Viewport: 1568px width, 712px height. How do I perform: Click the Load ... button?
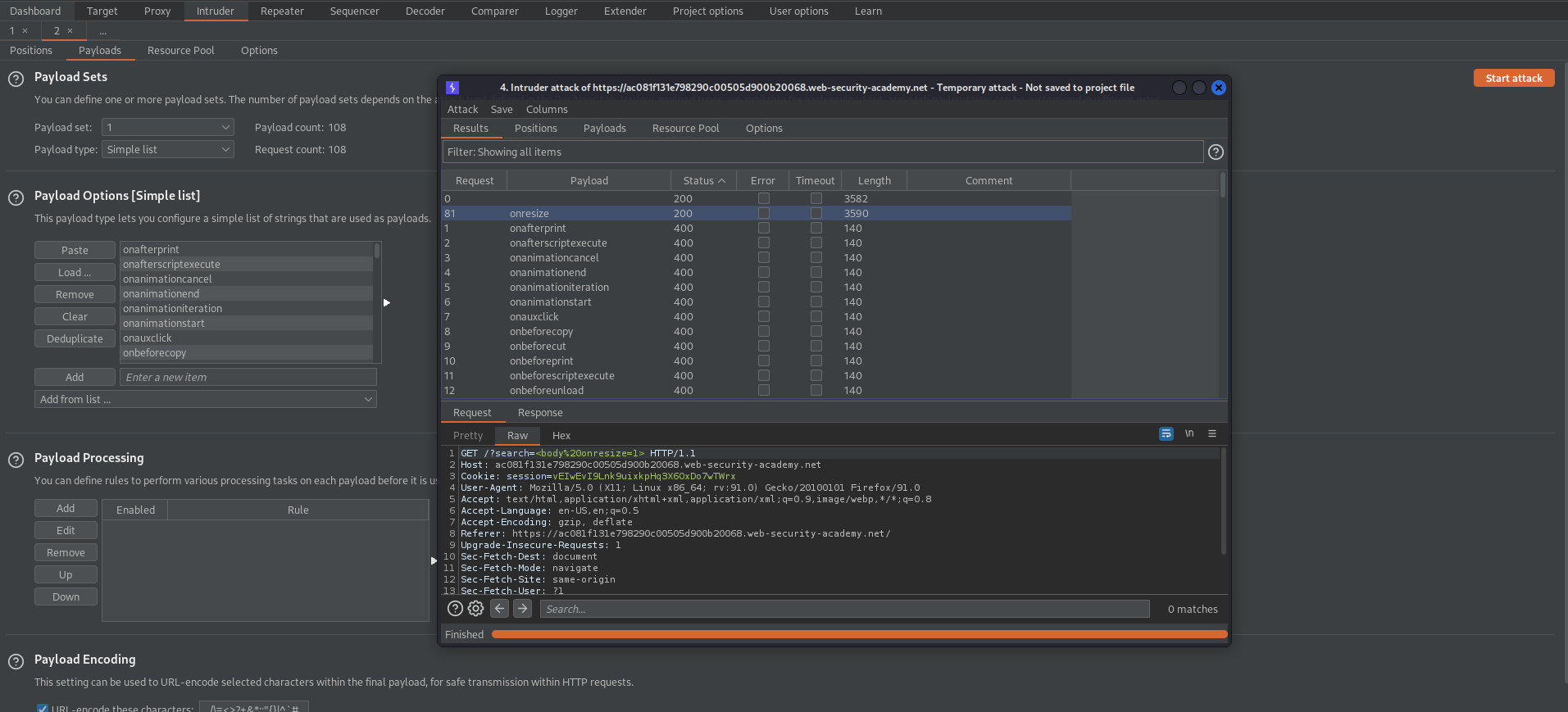click(75, 273)
